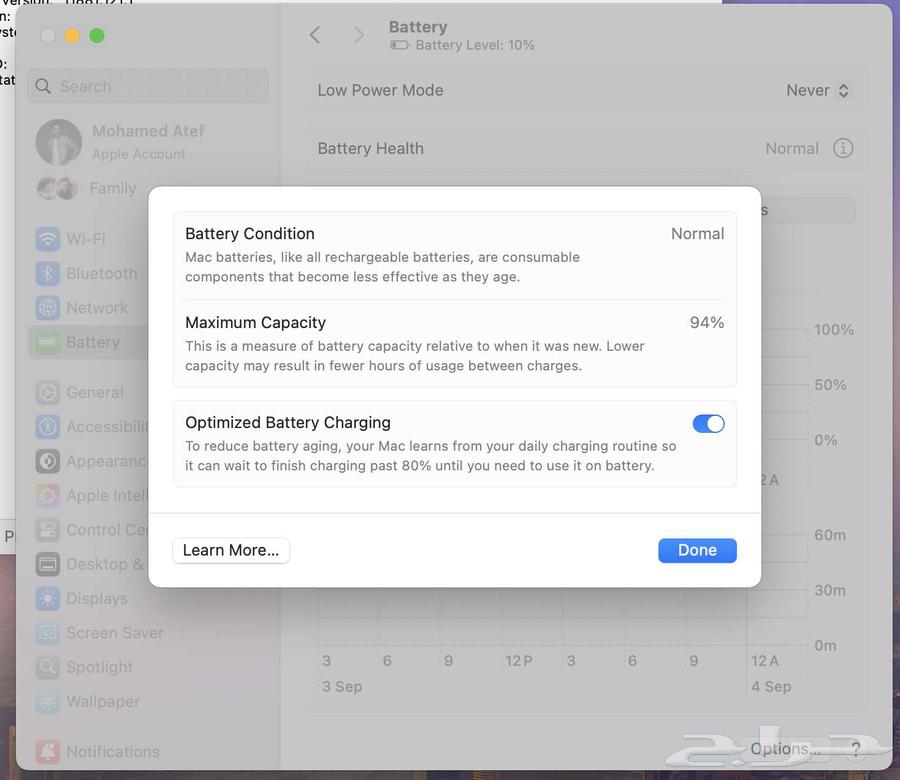
Task: Click the Displays sidebar icon
Action: point(47,598)
